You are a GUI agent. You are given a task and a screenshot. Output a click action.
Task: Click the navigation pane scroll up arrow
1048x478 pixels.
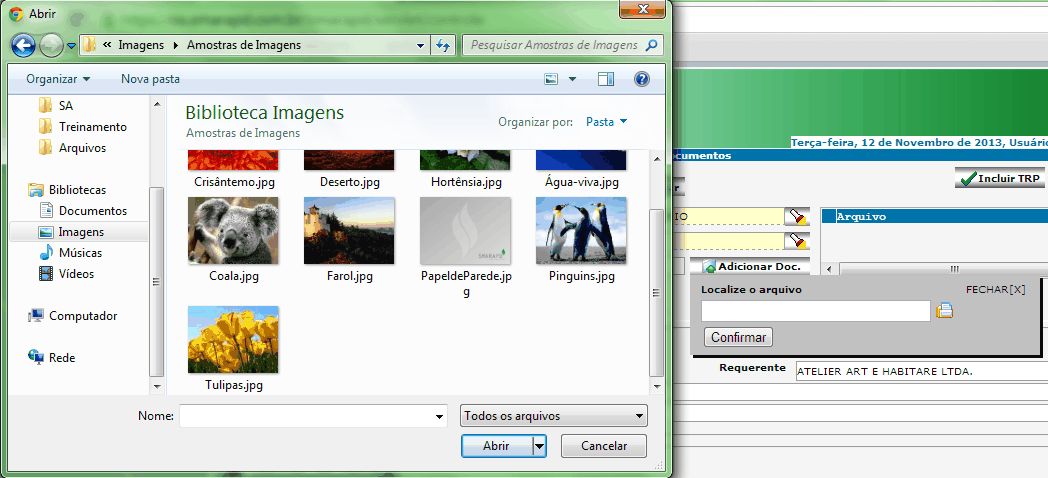tap(156, 104)
